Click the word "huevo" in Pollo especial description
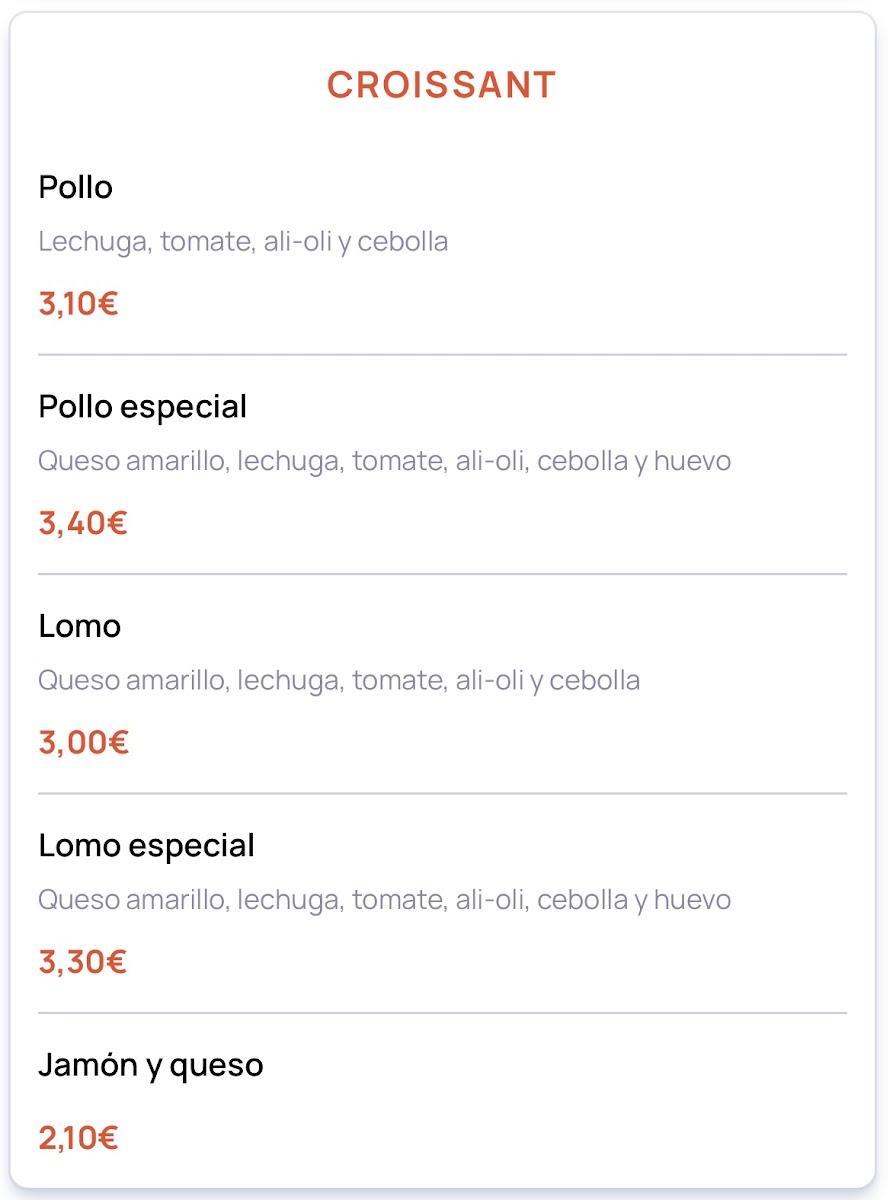 click(693, 461)
